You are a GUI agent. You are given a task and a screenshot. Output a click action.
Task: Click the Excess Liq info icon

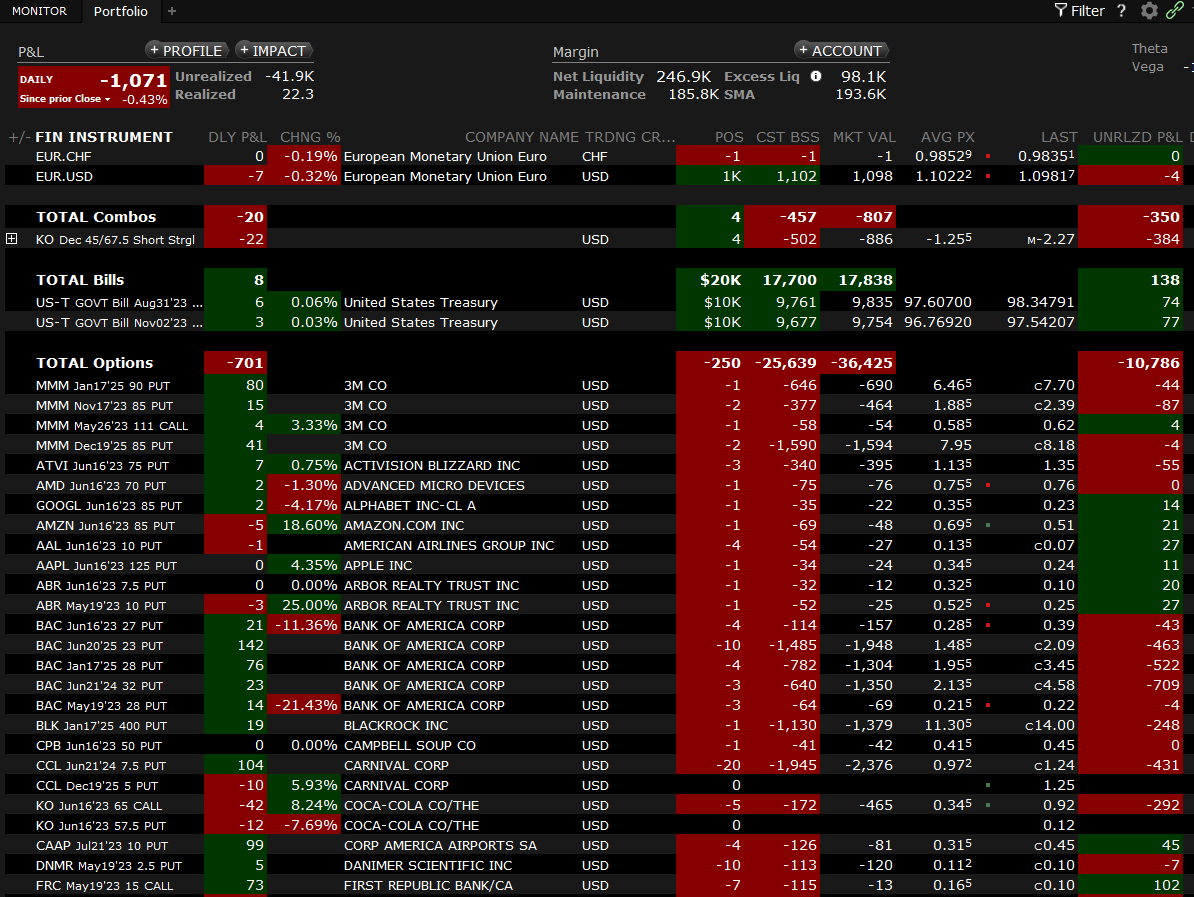click(x=816, y=76)
